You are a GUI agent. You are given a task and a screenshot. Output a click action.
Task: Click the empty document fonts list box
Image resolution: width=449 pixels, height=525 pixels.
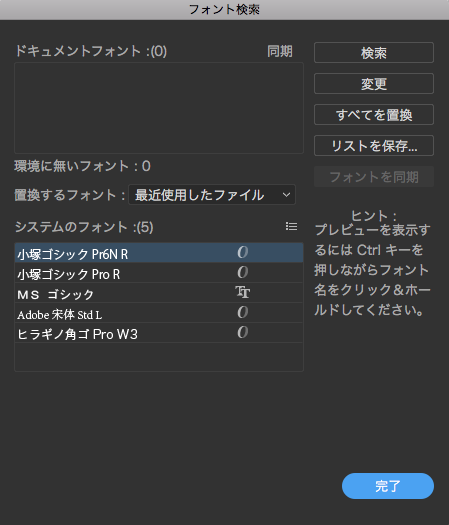[x=159, y=108]
